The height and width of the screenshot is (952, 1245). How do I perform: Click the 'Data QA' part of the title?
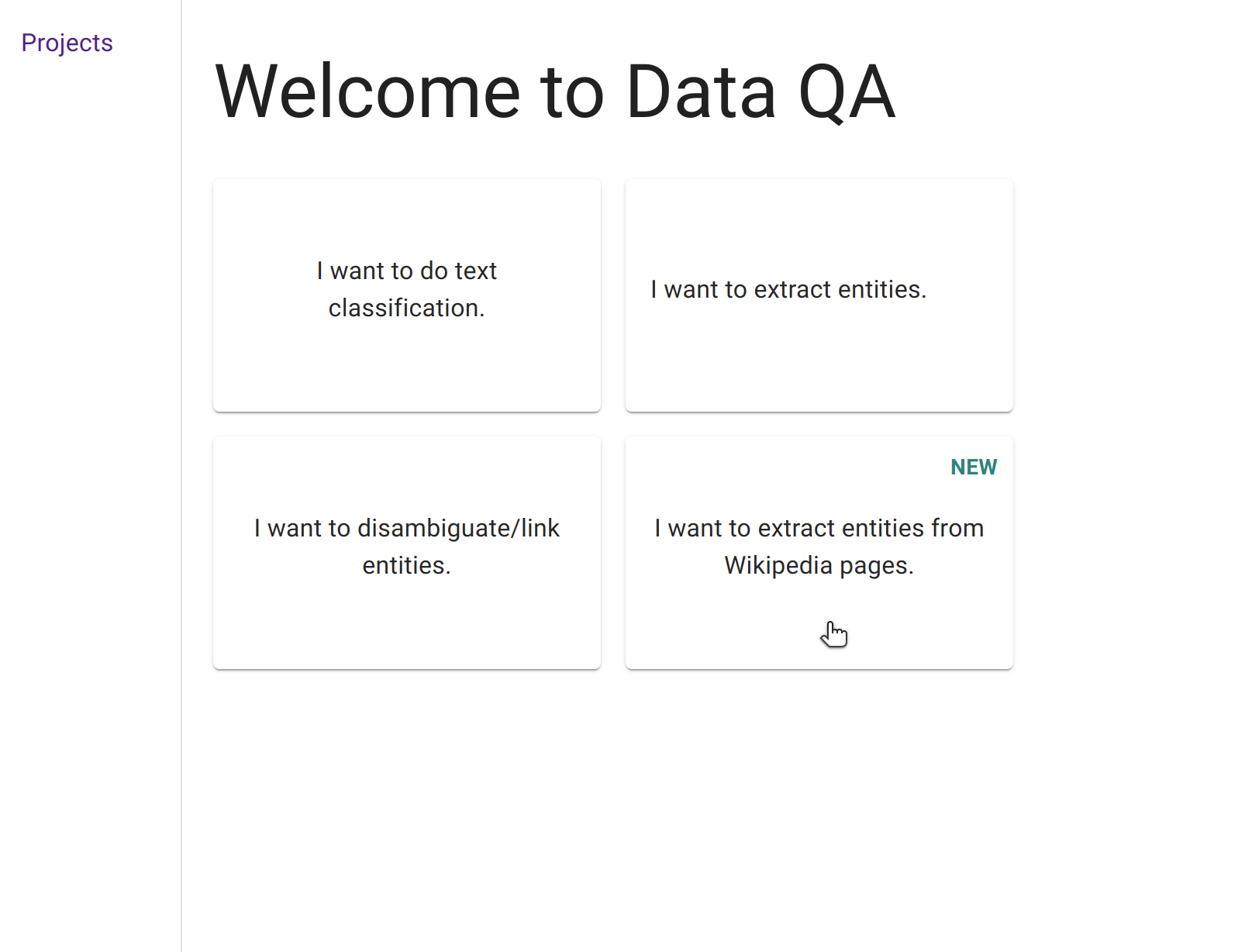[x=760, y=92]
